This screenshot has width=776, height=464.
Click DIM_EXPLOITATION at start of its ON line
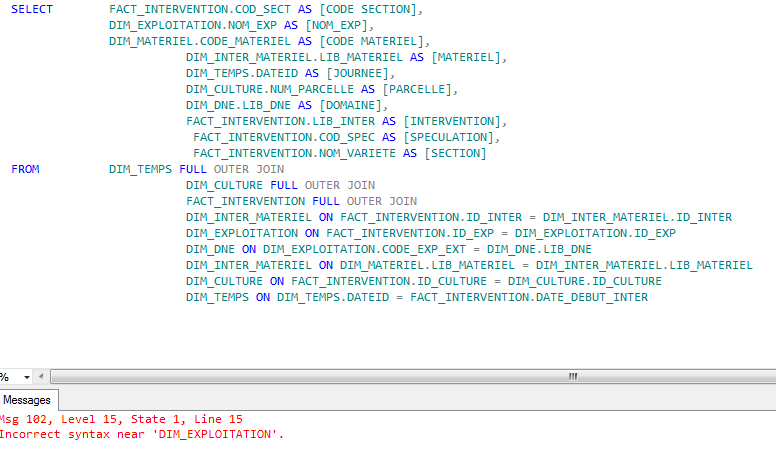tap(242, 233)
